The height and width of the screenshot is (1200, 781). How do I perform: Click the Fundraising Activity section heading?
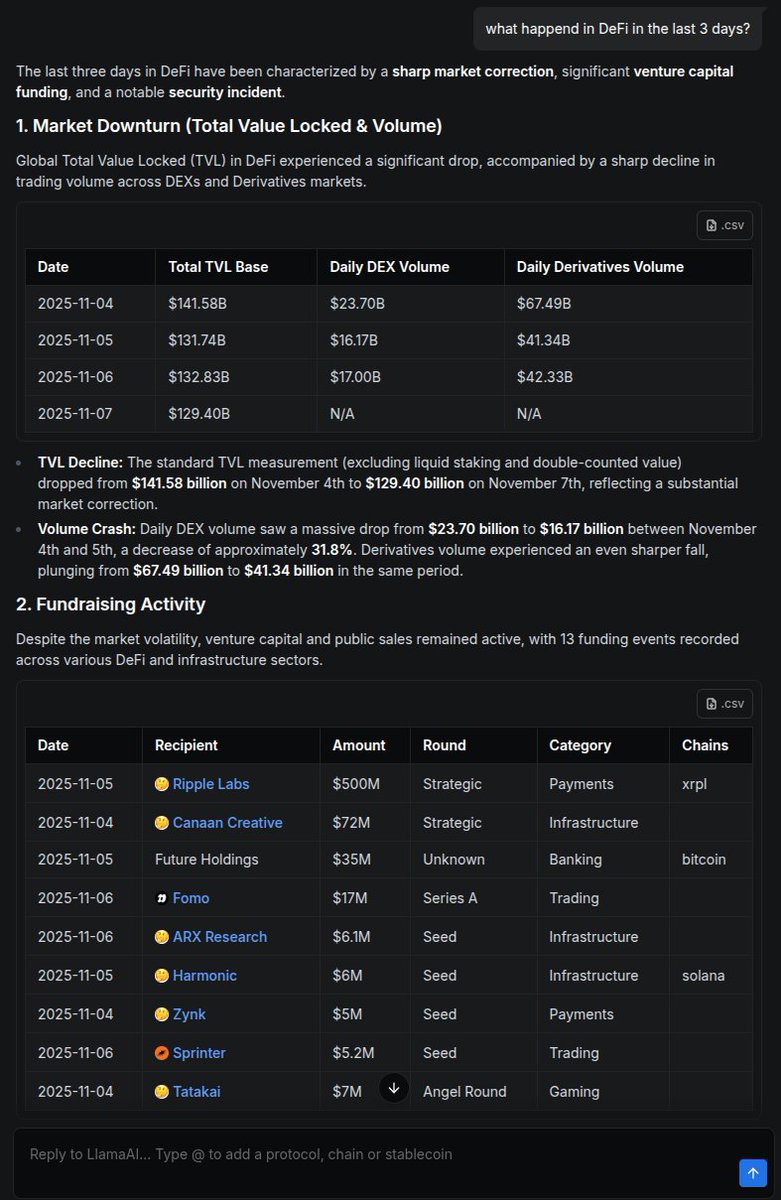pyautogui.click(x=111, y=604)
